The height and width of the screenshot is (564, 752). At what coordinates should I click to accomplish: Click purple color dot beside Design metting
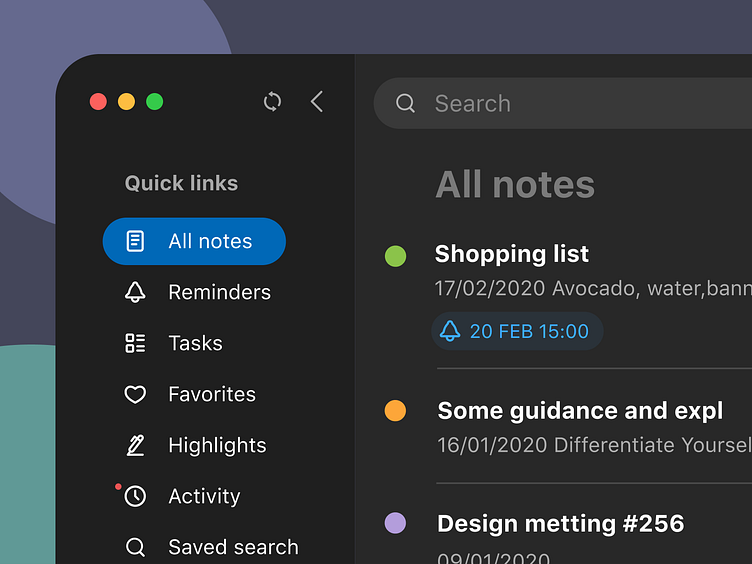click(x=395, y=523)
